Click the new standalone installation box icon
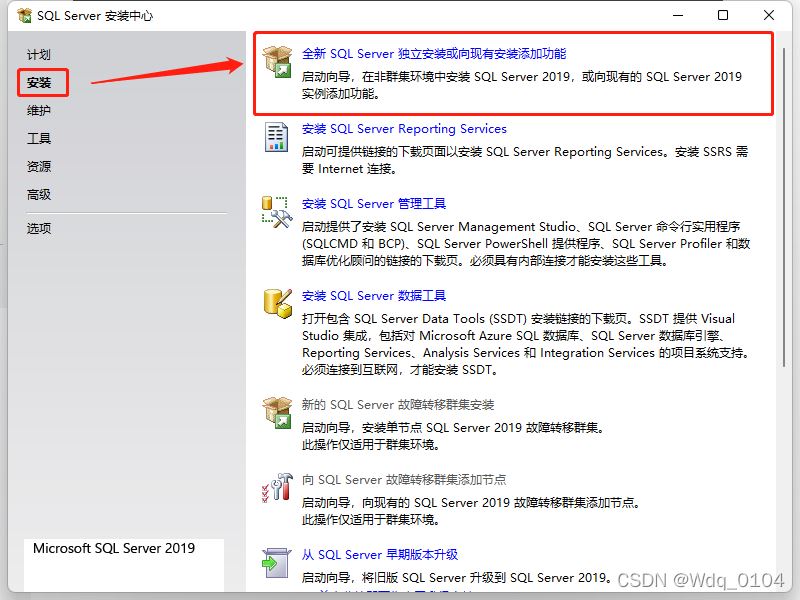This screenshot has height=600, width=800. pyautogui.click(x=276, y=61)
